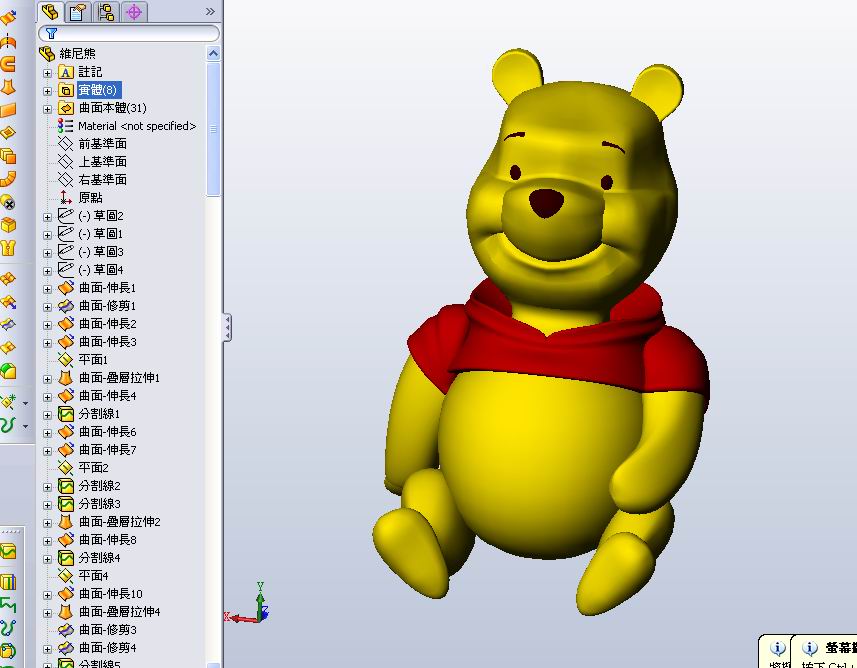Switch to the PropertyManager tab
The width and height of the screenshot is (857, 668).
point(78,12)
